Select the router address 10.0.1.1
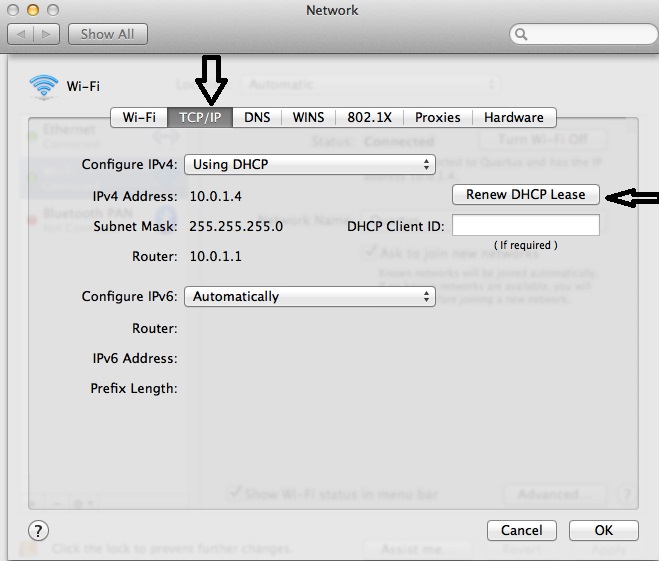This screenshot has height=561, width=659. click(216, 256)
